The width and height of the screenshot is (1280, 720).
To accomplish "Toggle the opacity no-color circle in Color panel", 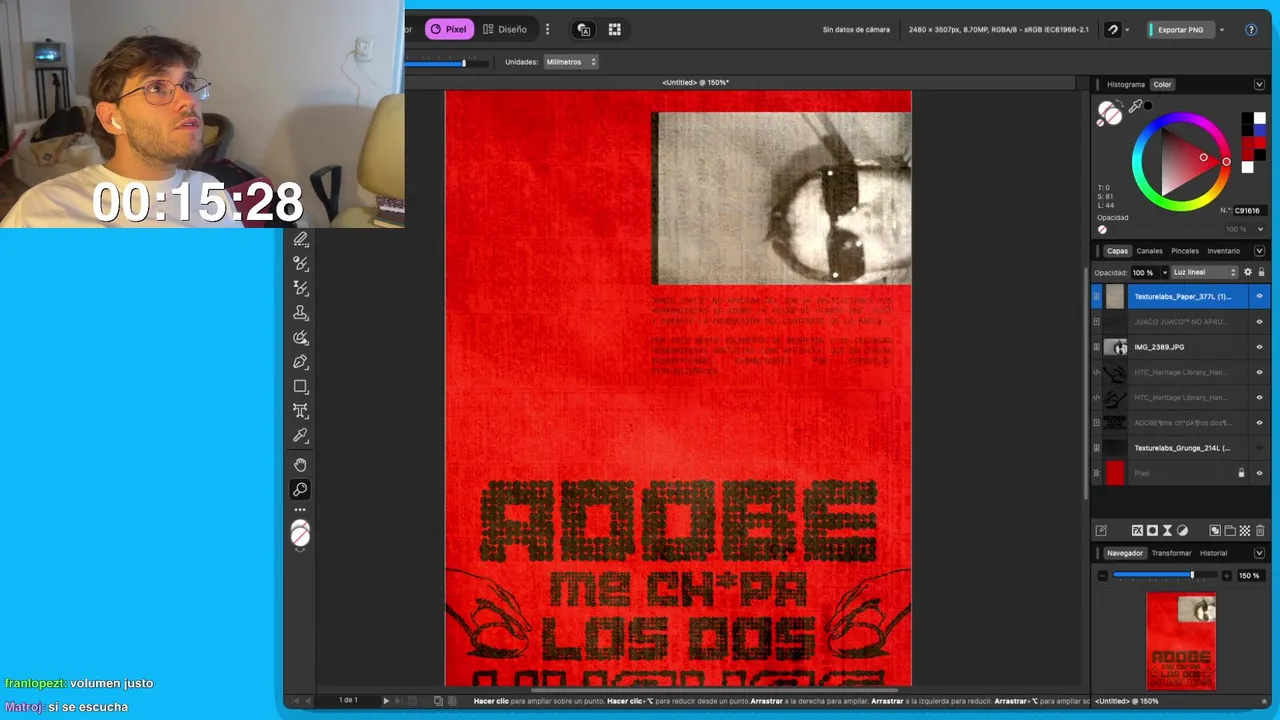I will point(1102,230).
